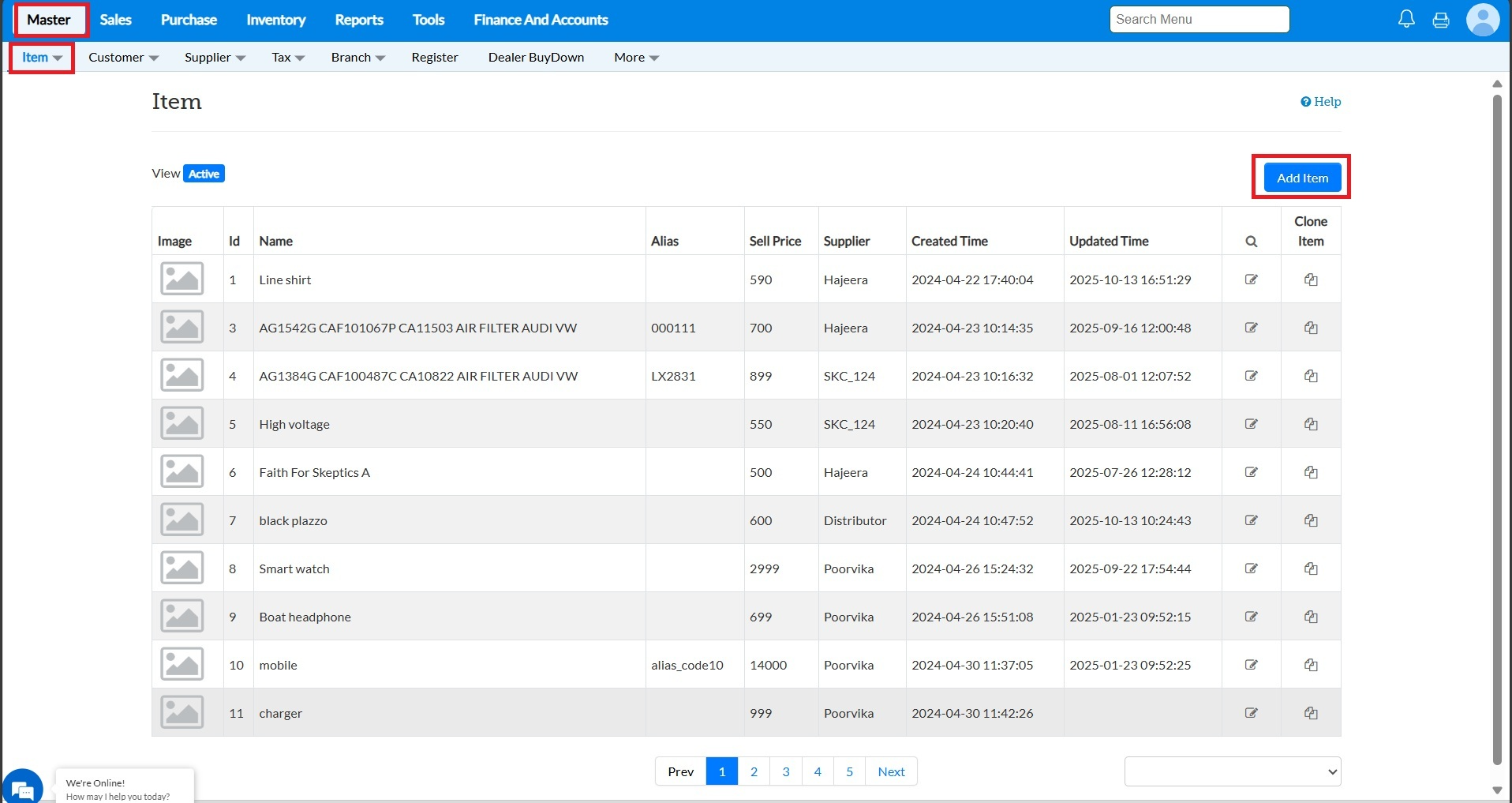Viewport: 1512px width, 803px height.
Task: Open the user profile avatar
Action: [1482, 20]
